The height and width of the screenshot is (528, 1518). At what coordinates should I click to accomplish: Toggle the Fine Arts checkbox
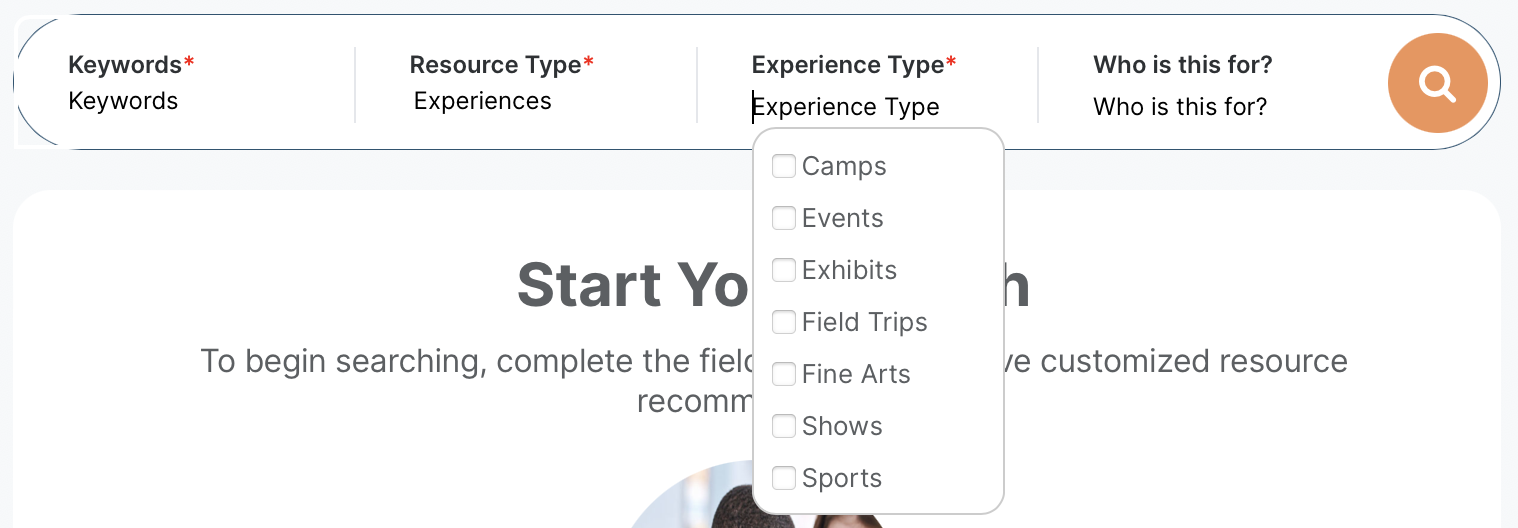[784, 374]
